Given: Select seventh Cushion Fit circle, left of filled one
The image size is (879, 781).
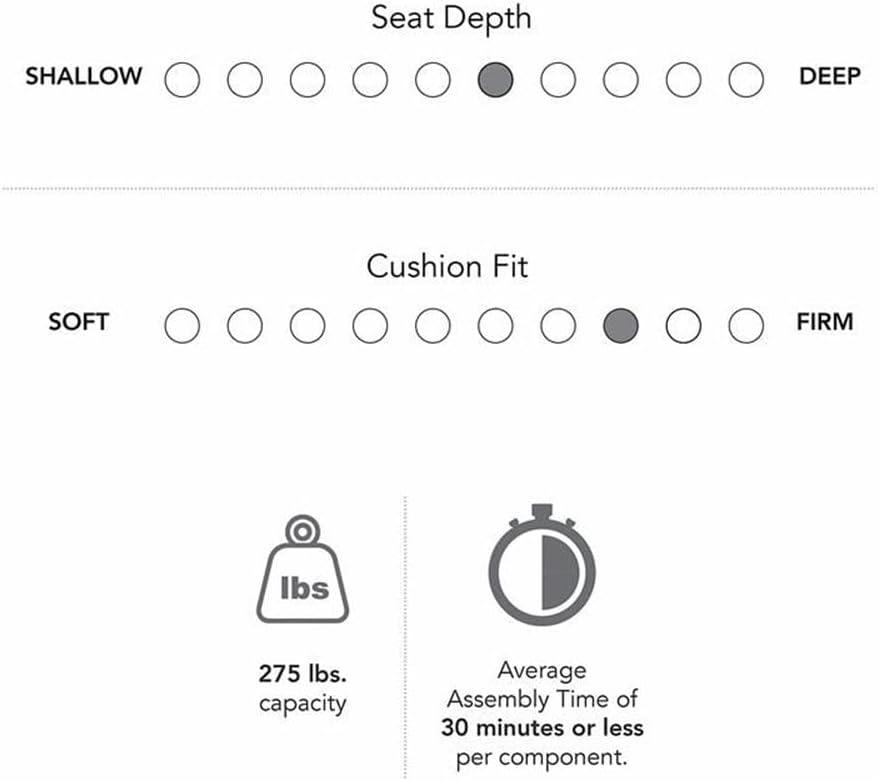Looking at the screenshot, I should (x=558, y=325).
